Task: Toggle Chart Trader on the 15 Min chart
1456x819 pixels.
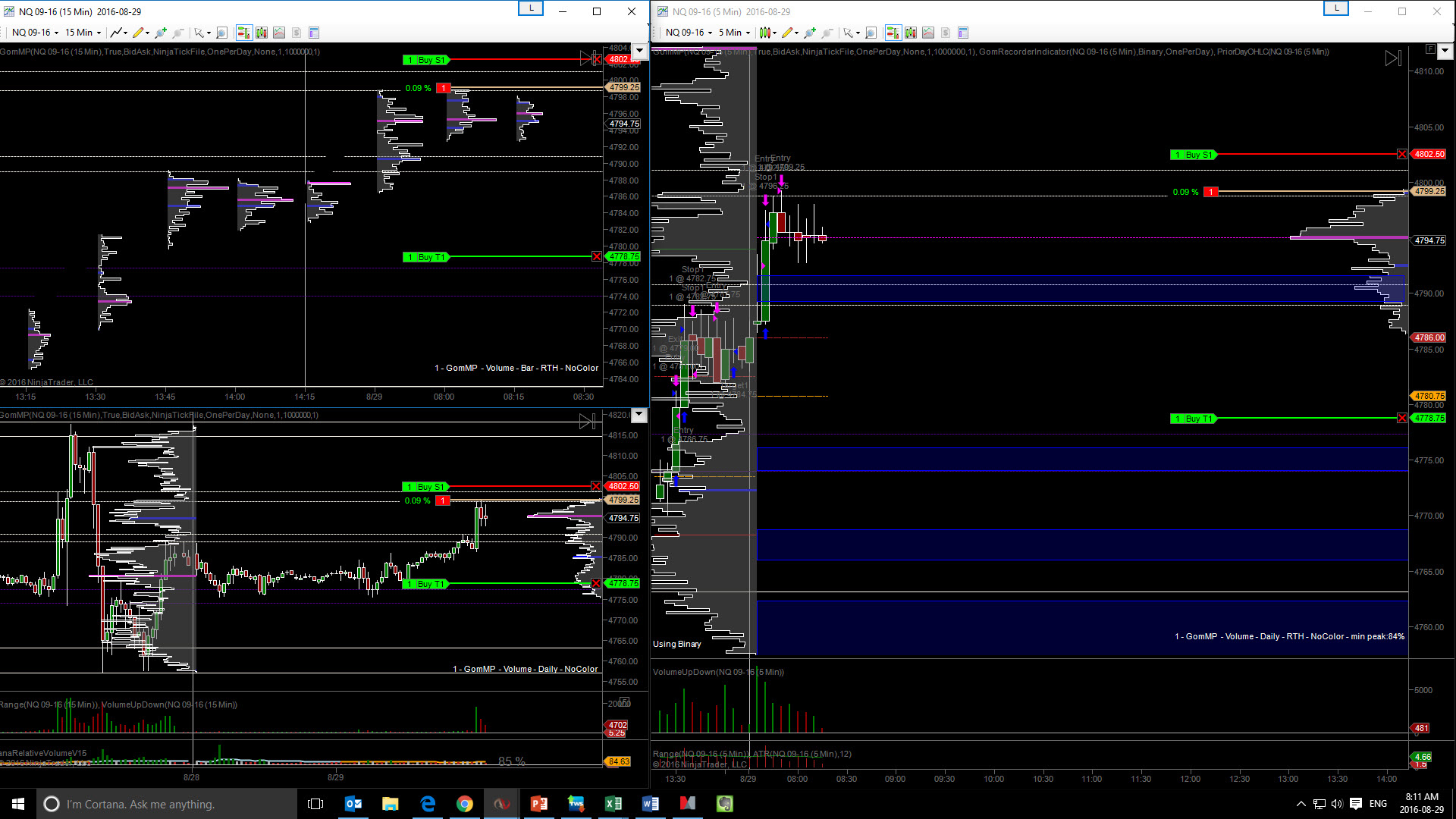Action: 243,33
